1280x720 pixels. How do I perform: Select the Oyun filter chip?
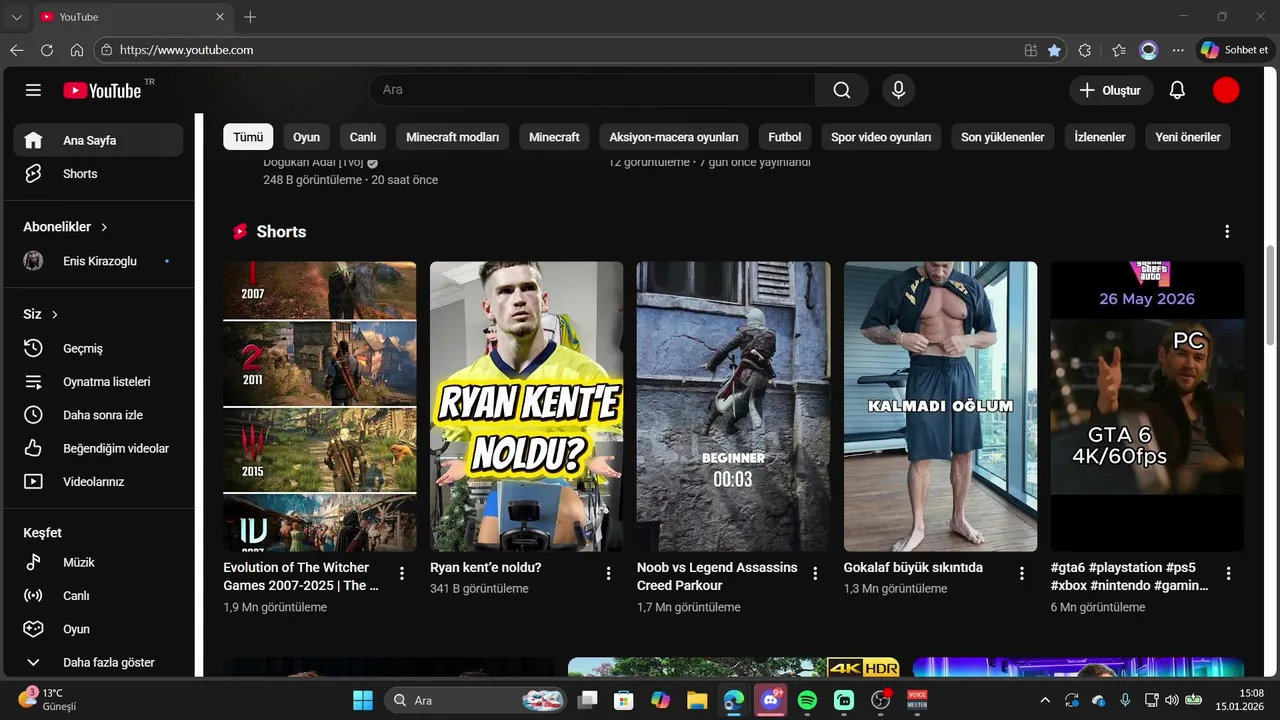(x=306, y=137)
